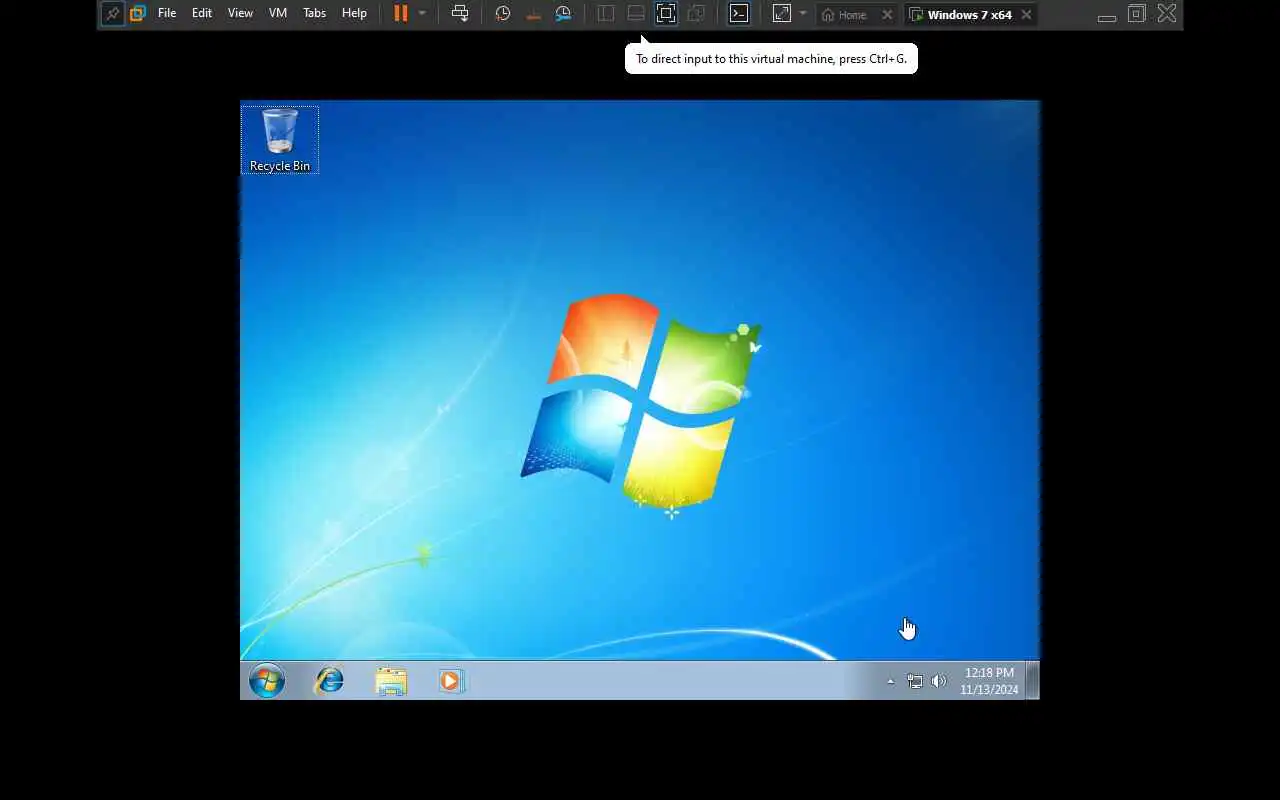Click the VMware Workstation logo icon
The height and width of the screenshot is (800, 1280).
click(138, 14)
